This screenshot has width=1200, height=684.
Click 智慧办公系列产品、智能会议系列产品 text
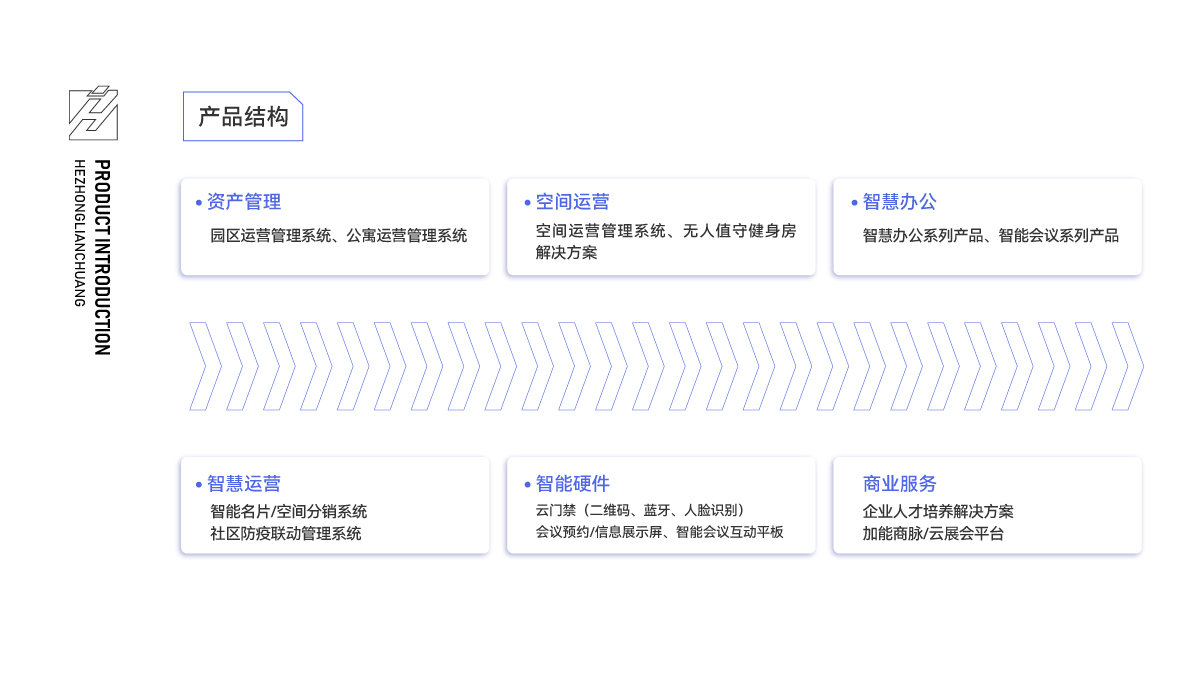991,236
